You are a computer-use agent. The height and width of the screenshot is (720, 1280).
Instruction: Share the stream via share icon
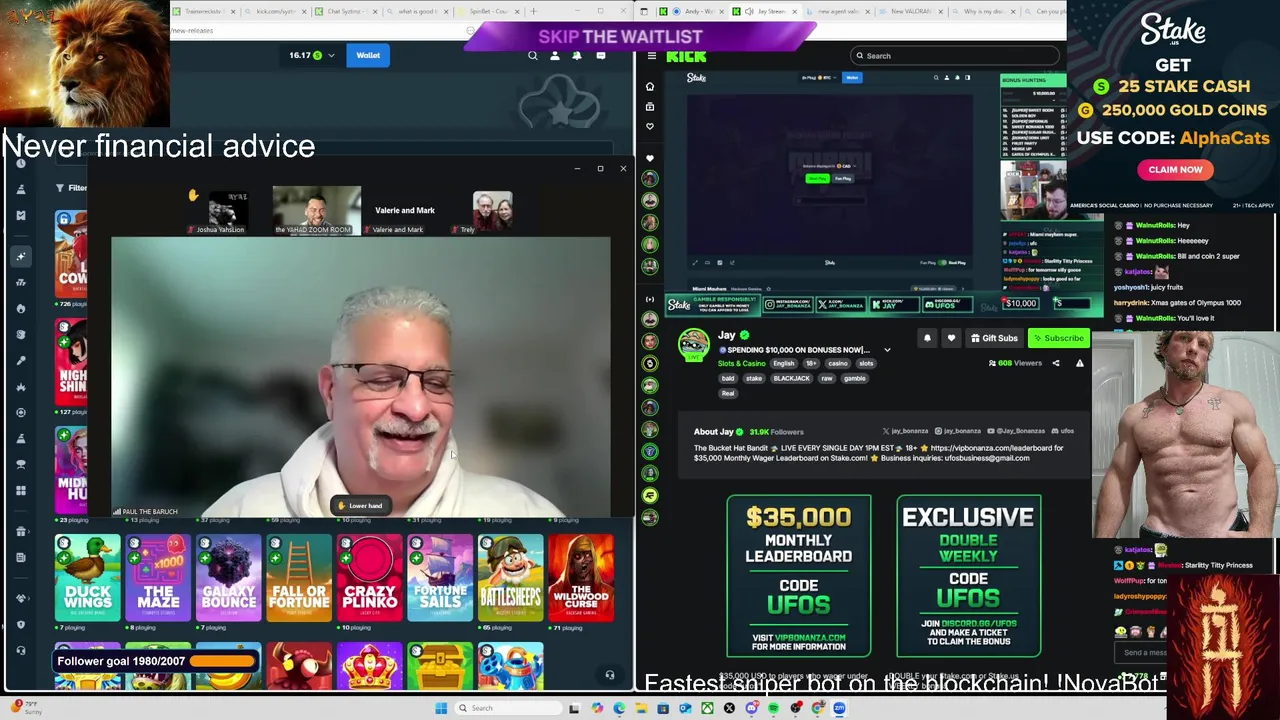(x=1056, y=363)
